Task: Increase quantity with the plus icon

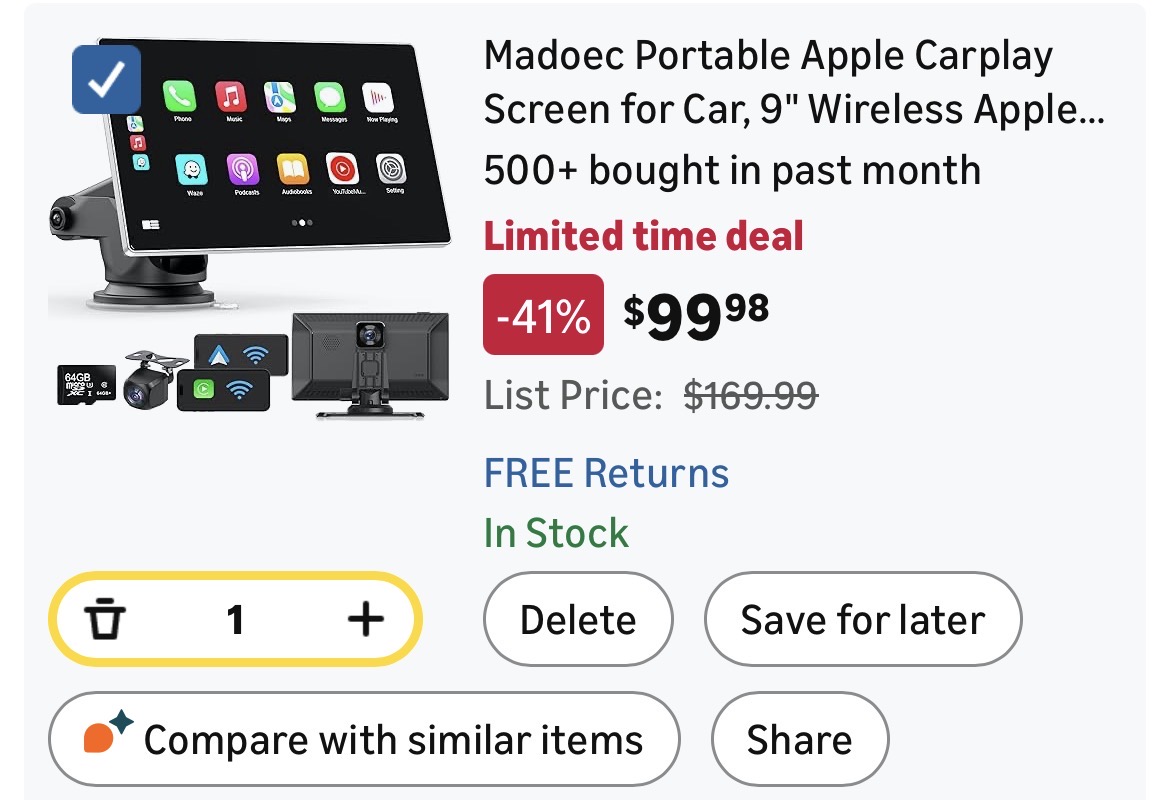Action: (x=365, y=620)
